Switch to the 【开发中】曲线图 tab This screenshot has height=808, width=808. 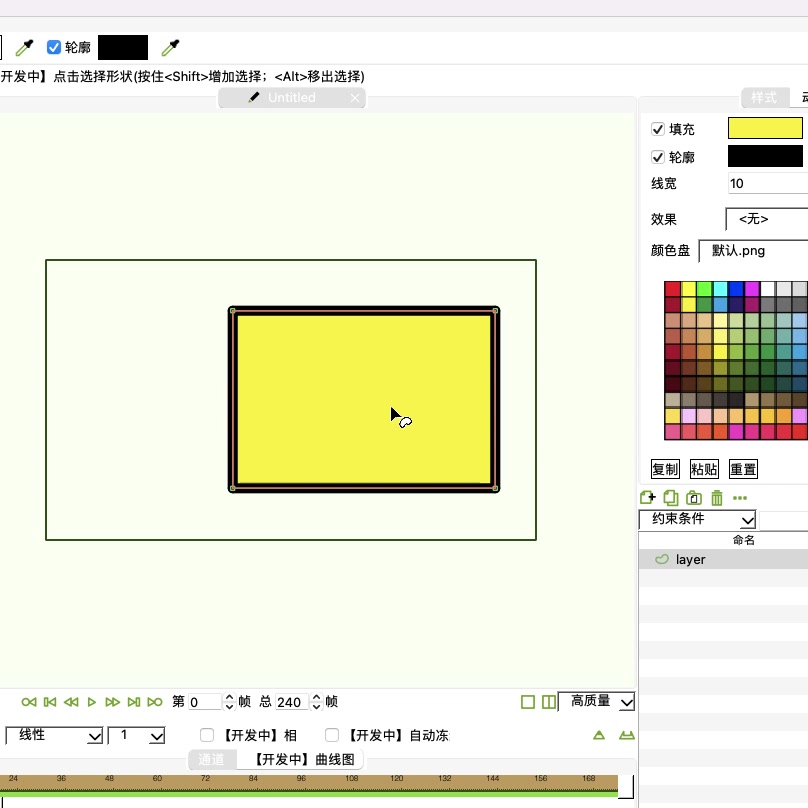(302, 760)
